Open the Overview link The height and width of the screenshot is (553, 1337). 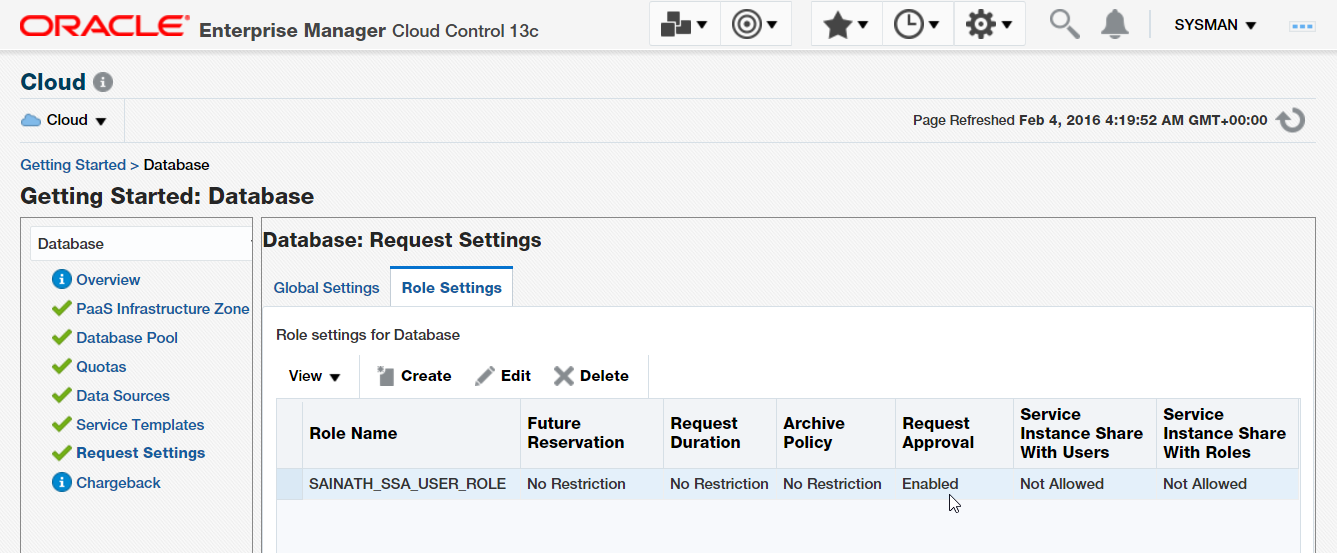[108, 280]
